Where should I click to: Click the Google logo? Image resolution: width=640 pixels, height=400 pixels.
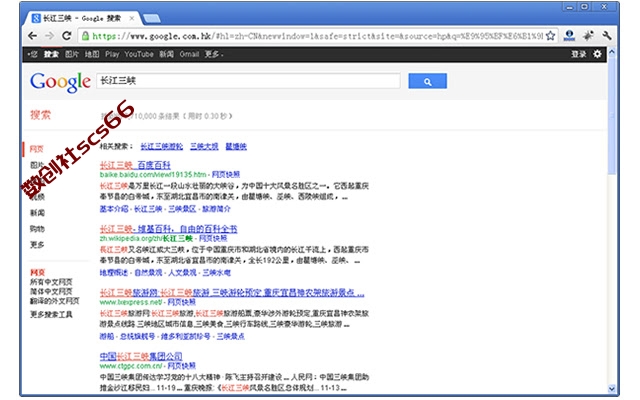[x=60, y=82]
